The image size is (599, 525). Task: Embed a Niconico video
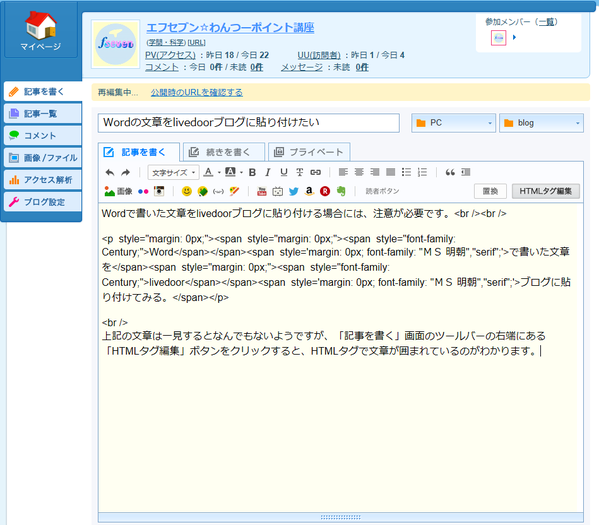click(x=278, y=191)
